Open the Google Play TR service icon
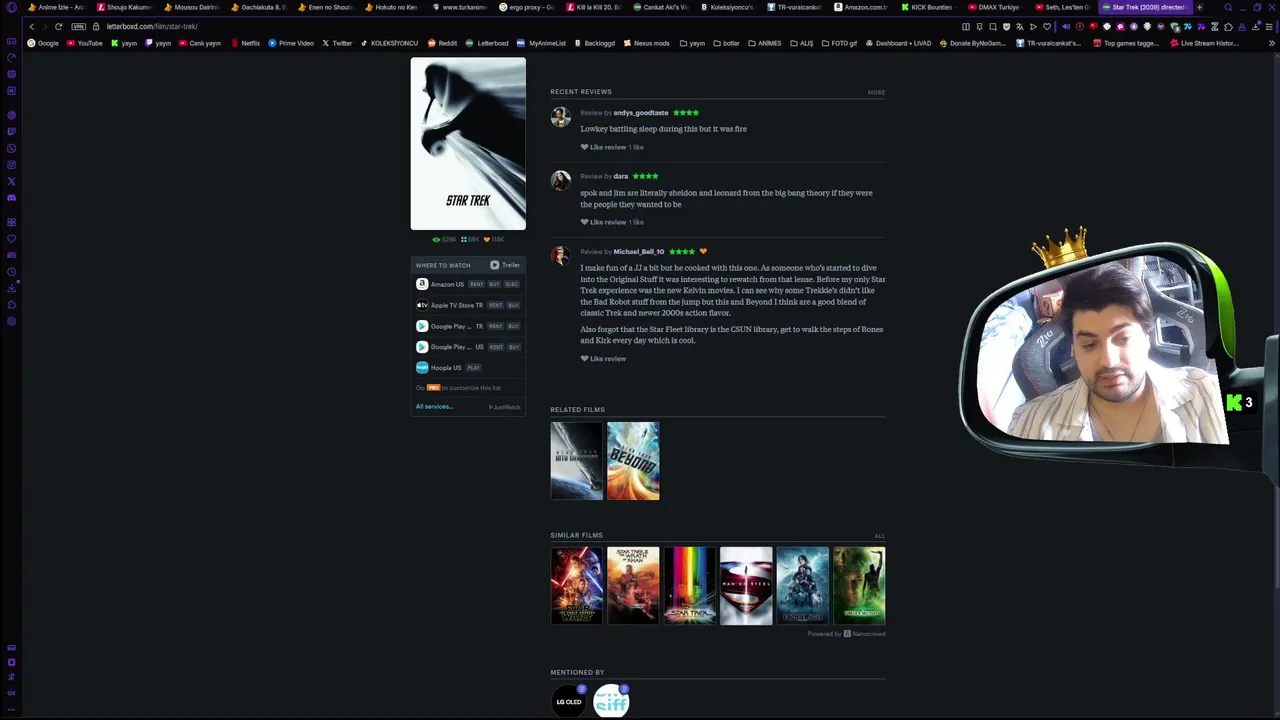Viewport: 1280px width, 720px height. pyautogui.click(x=422, y=326)
